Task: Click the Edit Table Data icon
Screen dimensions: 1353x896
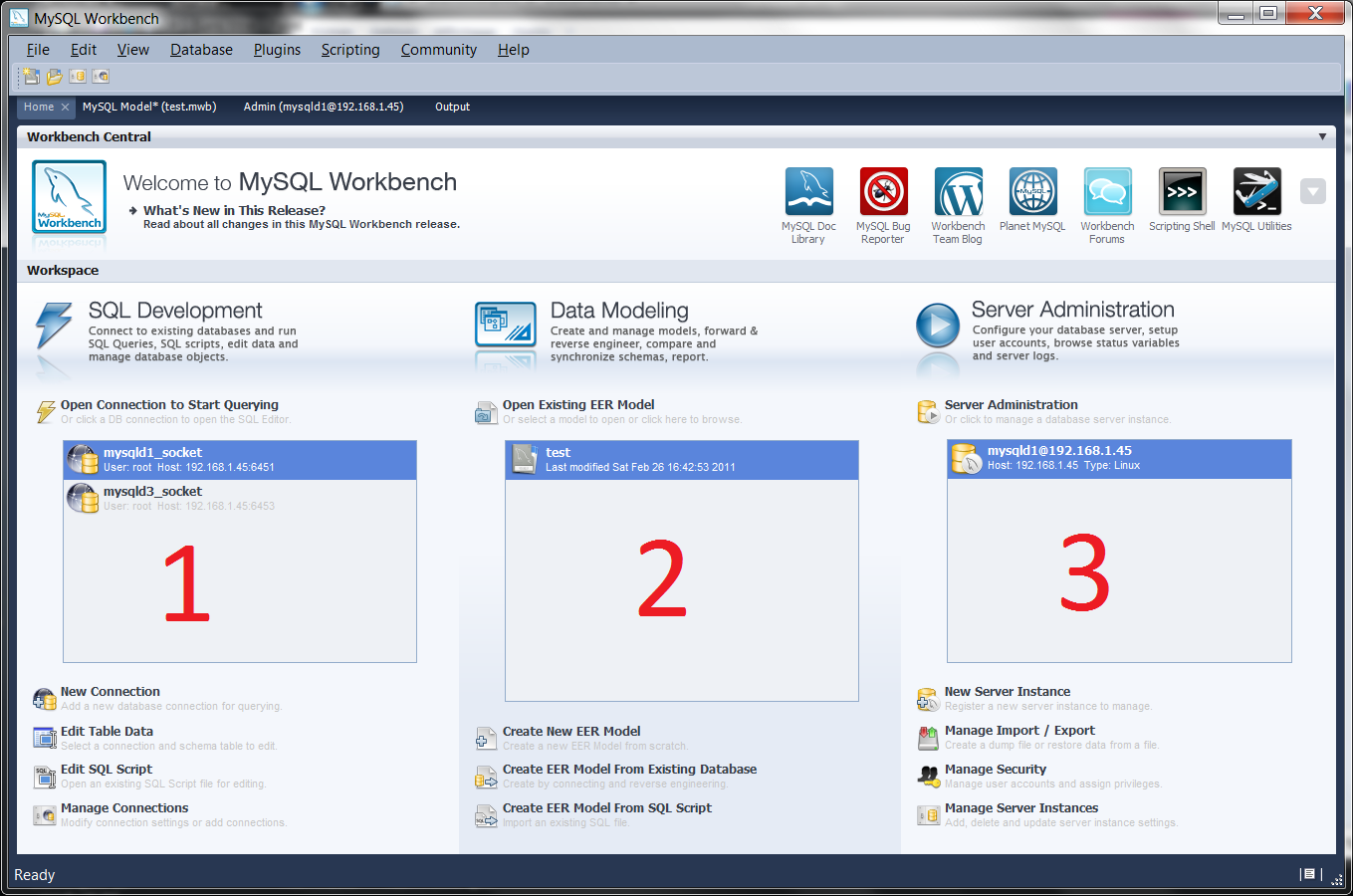Action: [45, 738]
